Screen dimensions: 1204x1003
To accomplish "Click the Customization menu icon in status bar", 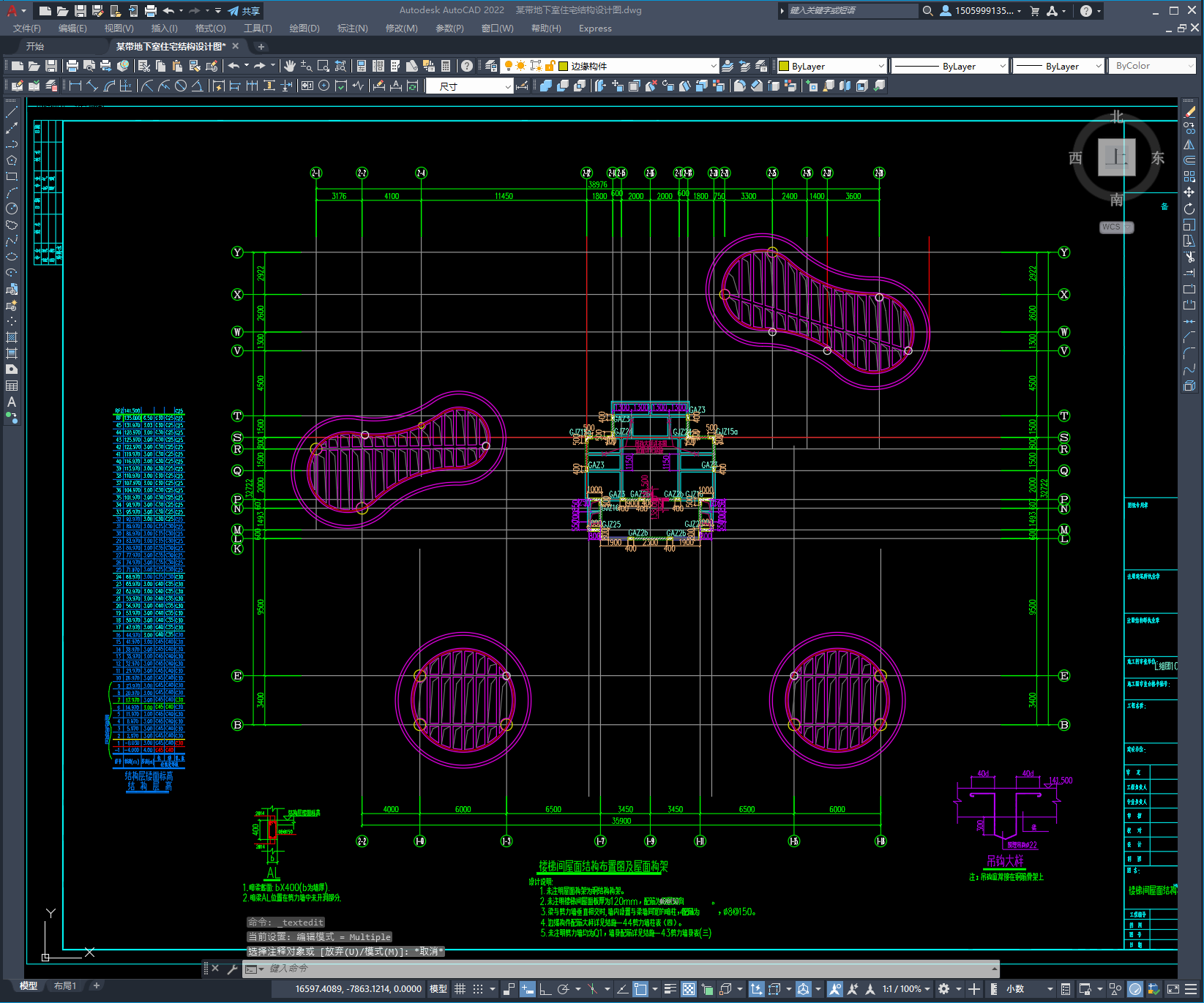I will [x=1191, y=989].
